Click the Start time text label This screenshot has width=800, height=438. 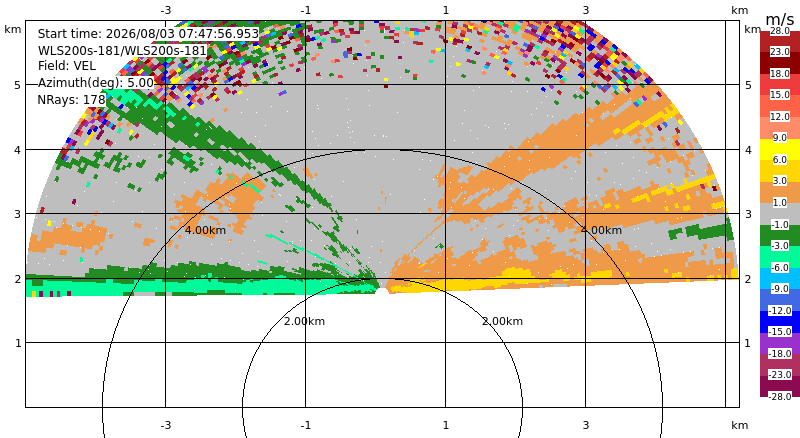[x=148, y=34]
